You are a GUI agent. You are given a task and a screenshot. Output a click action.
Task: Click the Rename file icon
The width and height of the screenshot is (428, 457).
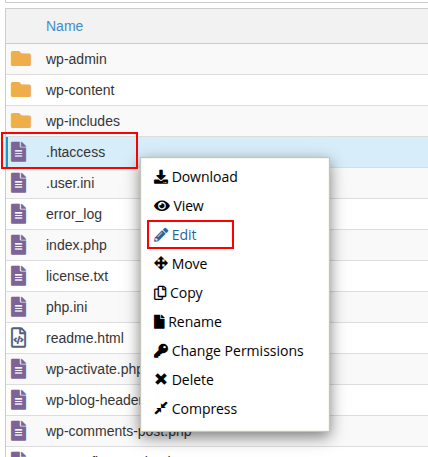click(159, 322)
